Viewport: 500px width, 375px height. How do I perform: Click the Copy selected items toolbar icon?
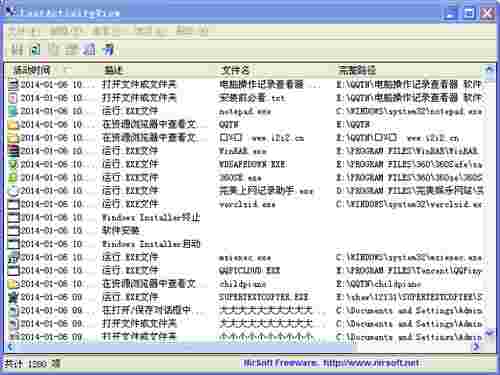[x=53, y=50]
